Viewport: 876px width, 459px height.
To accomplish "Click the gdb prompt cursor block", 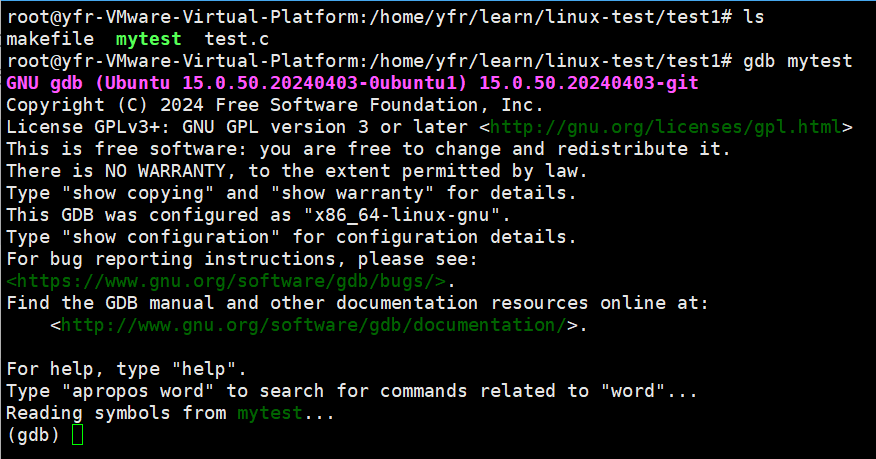I will tap(78, 435).
